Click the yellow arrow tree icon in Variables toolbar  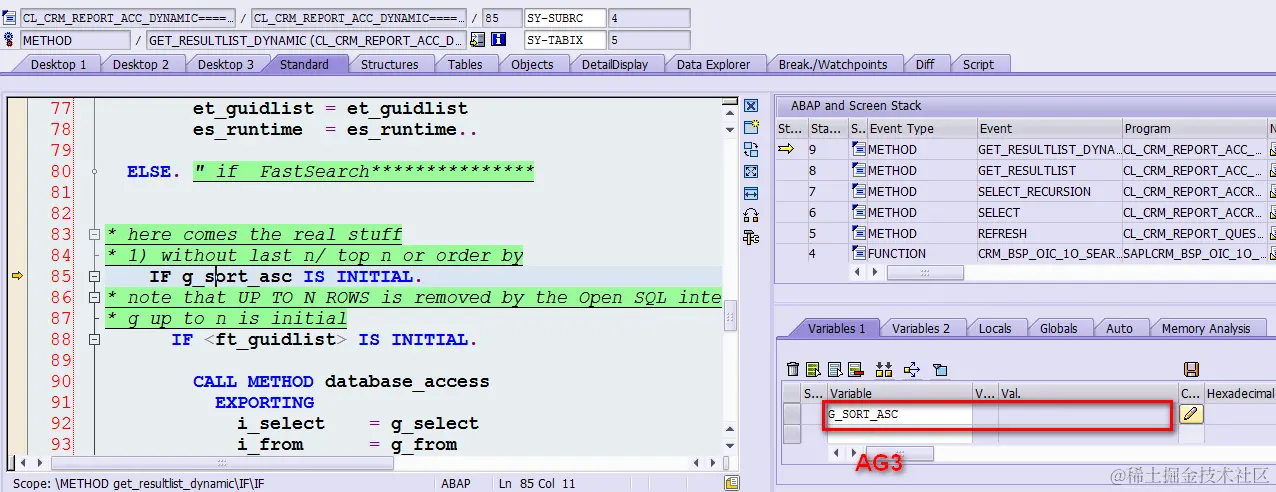tap(911, 370)
